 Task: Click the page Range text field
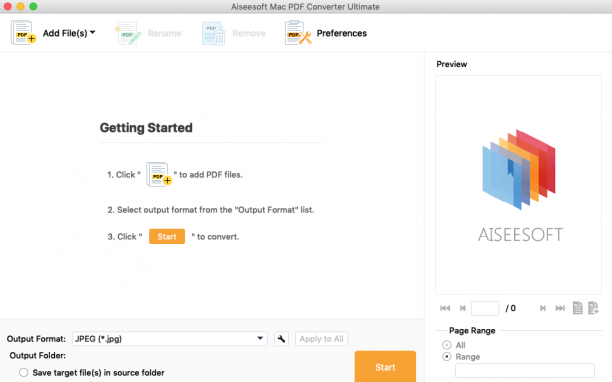click(525, 370)
